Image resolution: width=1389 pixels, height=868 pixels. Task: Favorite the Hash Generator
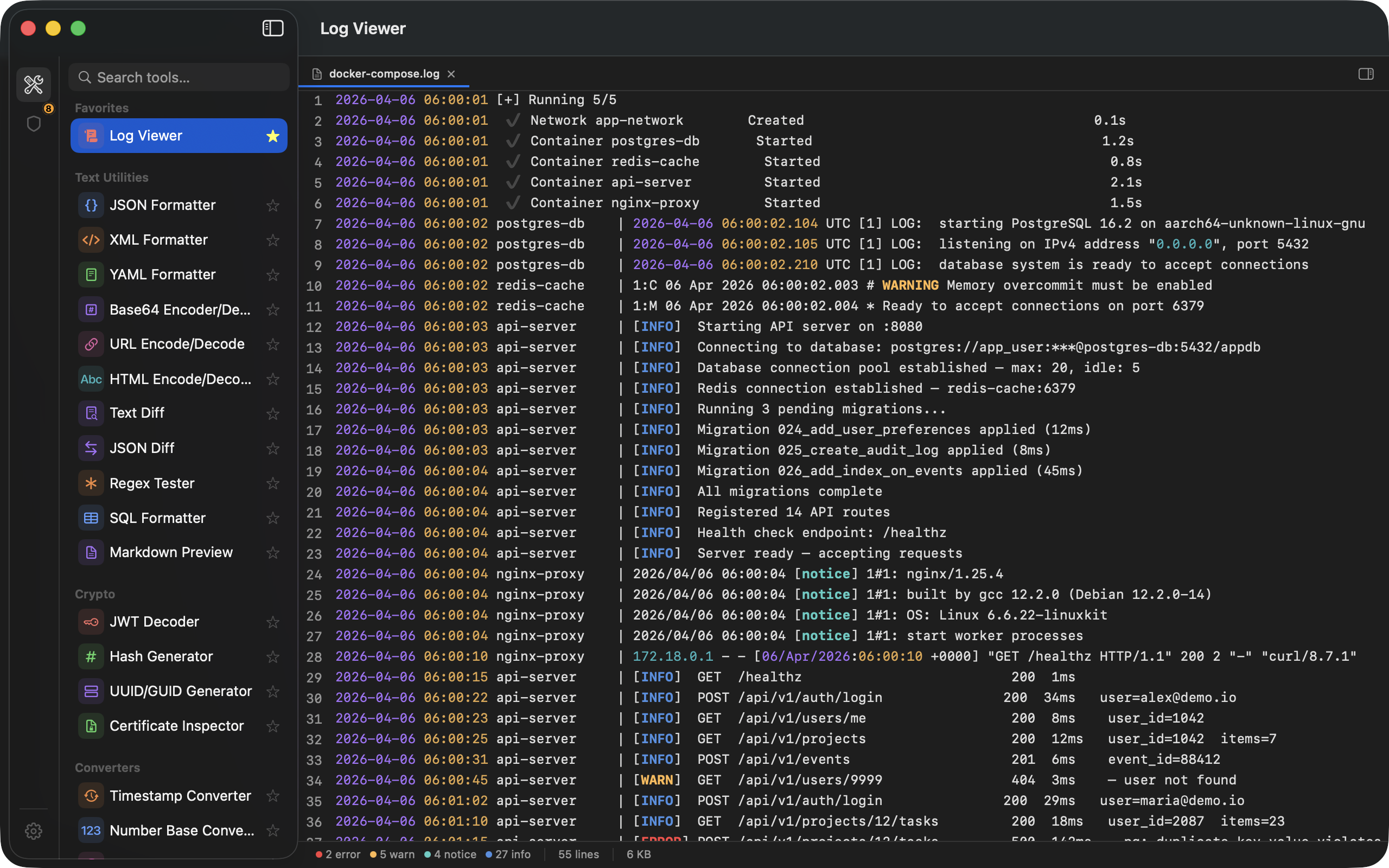click(x=273, y=656)
